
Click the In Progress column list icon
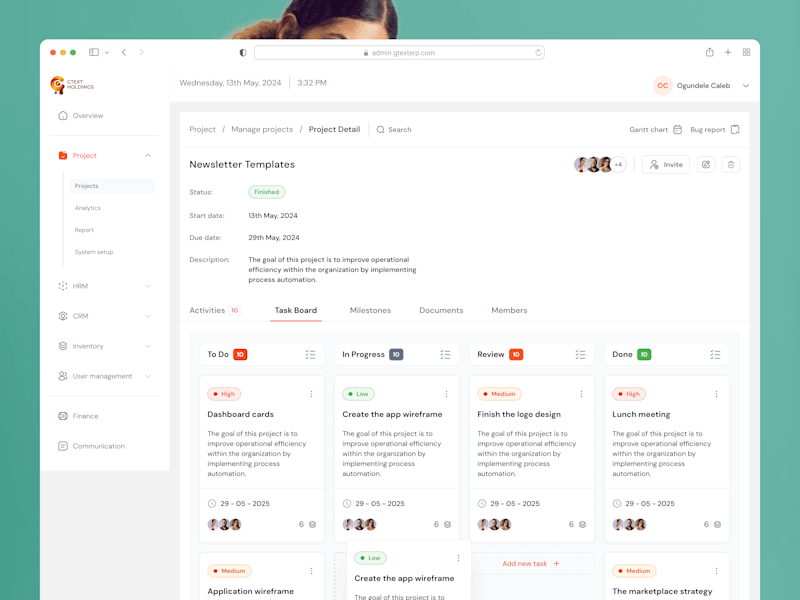(445, 355)
